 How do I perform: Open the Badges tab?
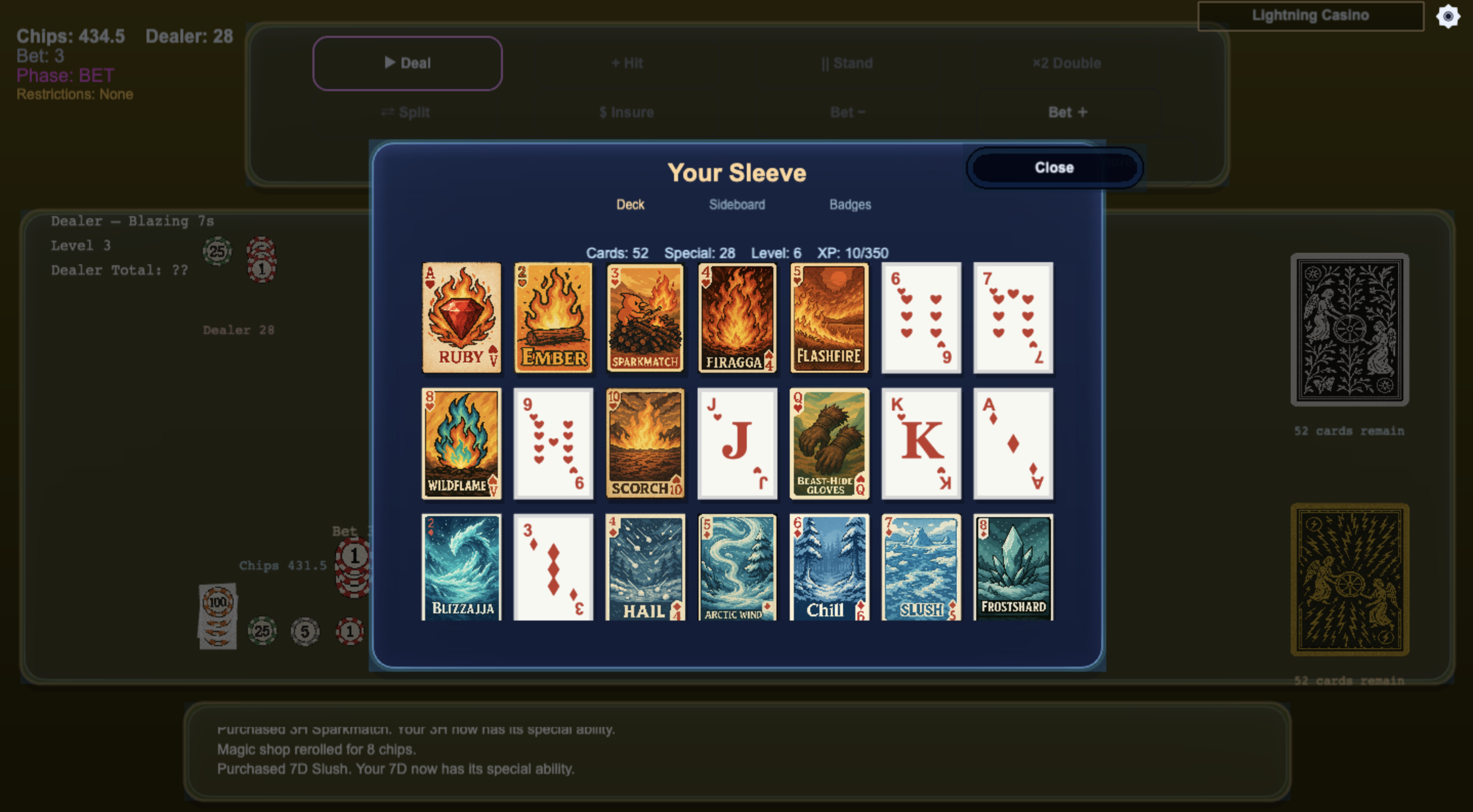[x=850, y=205]
